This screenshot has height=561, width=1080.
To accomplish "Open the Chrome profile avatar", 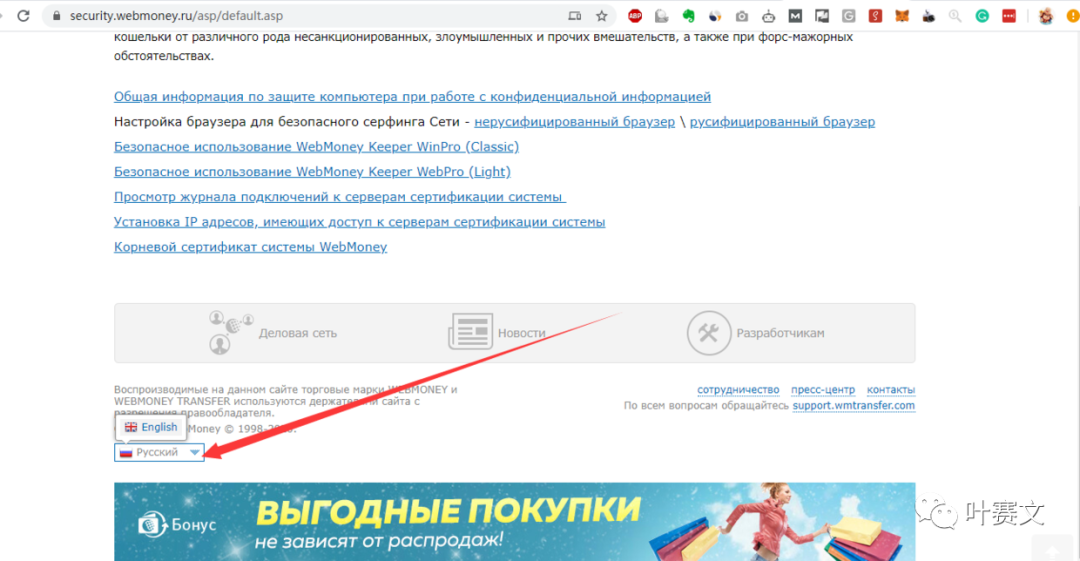I will click(1046, 15).
